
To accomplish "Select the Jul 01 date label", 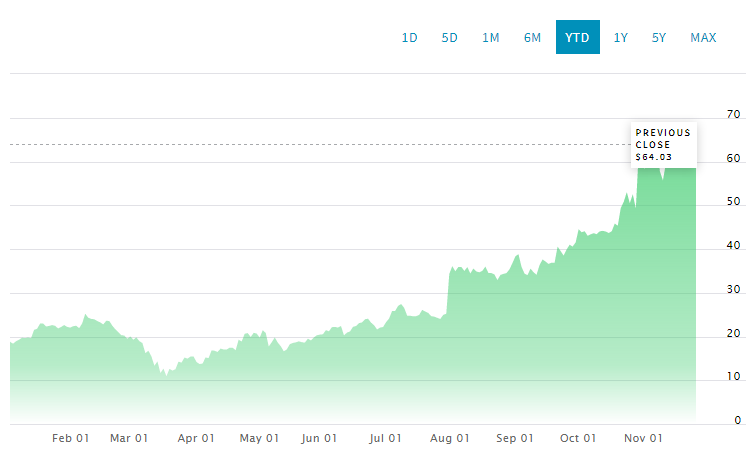I will point(385,438).
